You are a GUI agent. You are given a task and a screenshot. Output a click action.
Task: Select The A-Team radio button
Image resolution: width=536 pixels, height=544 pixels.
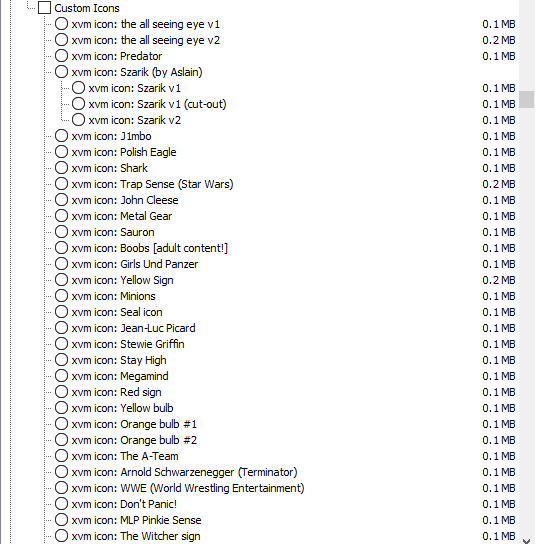[x=61, y=456]
